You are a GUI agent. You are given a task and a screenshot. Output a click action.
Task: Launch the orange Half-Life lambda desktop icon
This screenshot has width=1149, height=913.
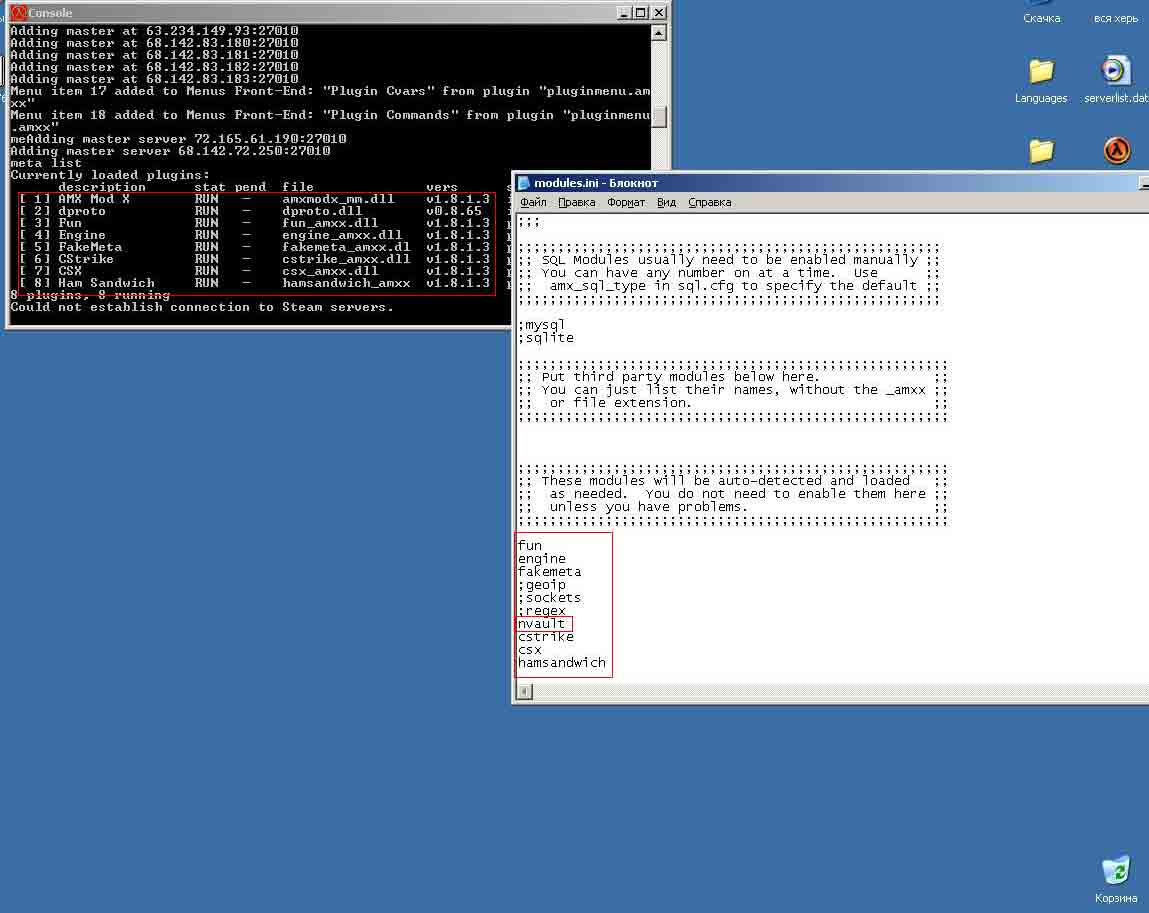click(x=1117, y=150)
